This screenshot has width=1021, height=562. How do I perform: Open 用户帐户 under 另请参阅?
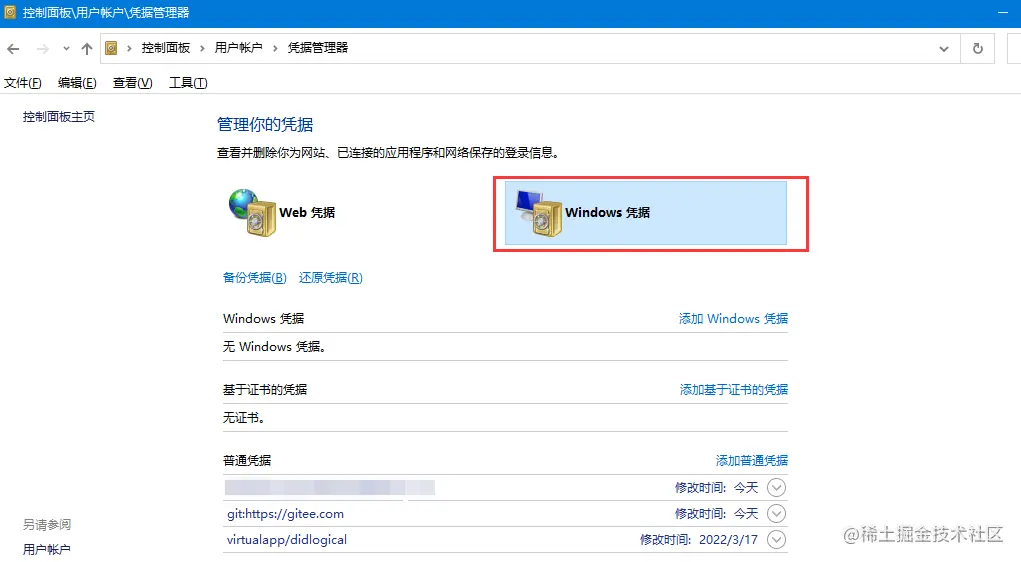[46, 550]
